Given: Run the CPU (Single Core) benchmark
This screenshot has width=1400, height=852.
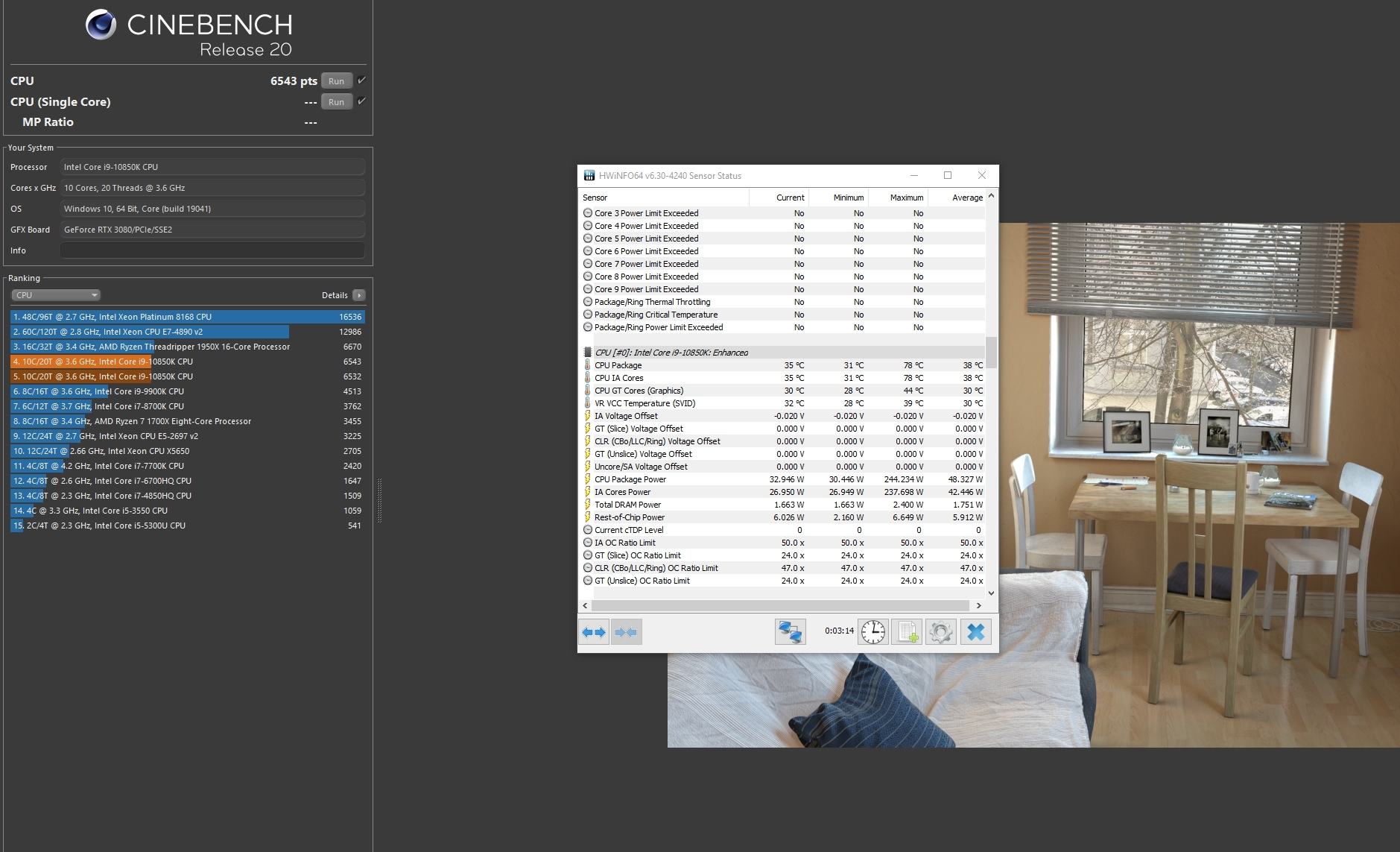Looking at the screenshot, I should 336,101.
